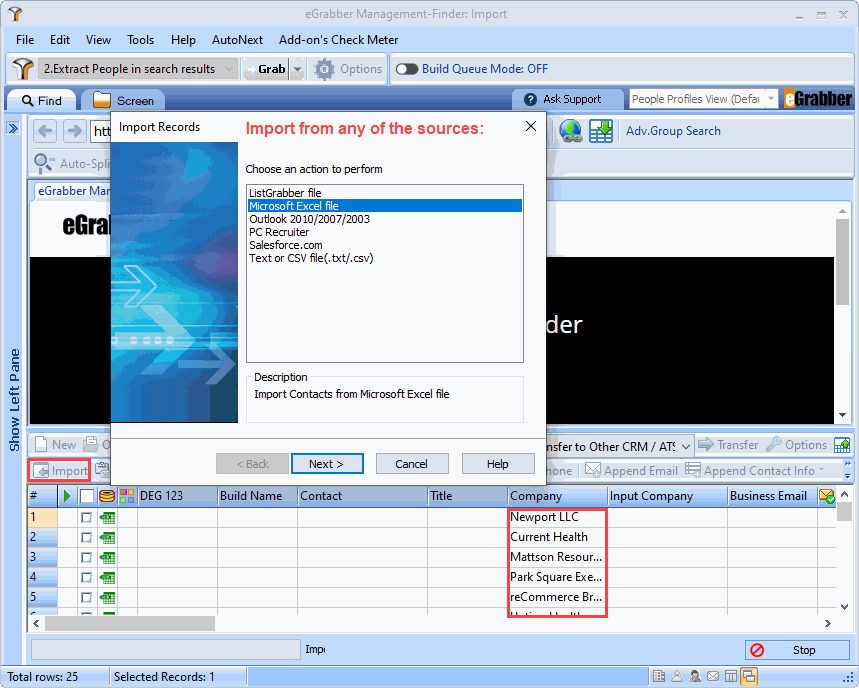Click the Append Email envelope icon

coord(593,471)
